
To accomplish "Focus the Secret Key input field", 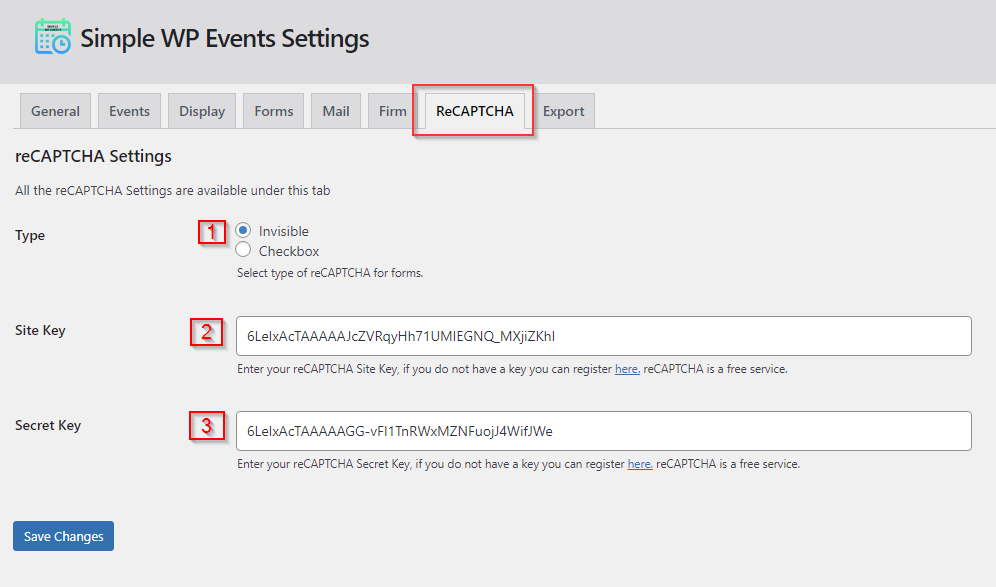I will tap(603, 431).
